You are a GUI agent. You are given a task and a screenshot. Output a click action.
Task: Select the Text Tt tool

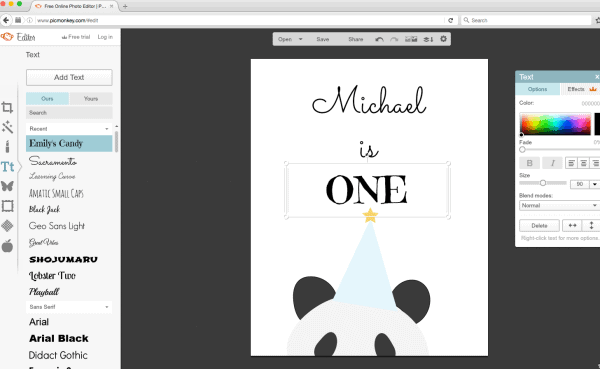[8, 167]
